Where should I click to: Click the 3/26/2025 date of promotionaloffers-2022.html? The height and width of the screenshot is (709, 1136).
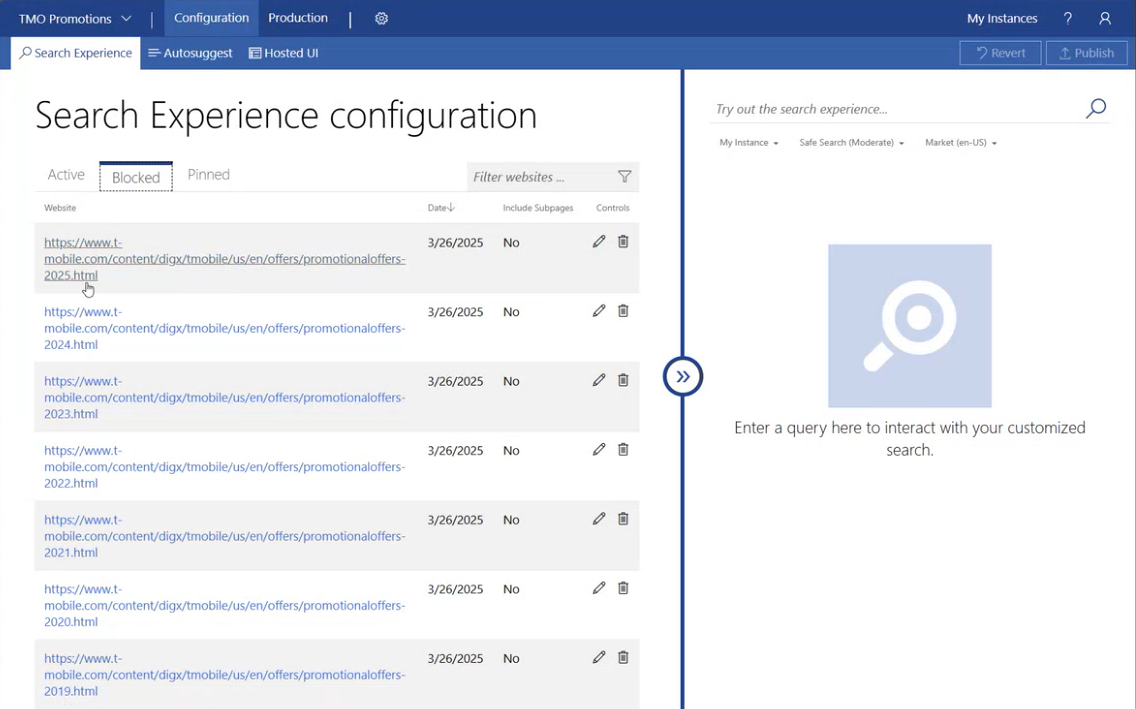(x=455, y=450)
